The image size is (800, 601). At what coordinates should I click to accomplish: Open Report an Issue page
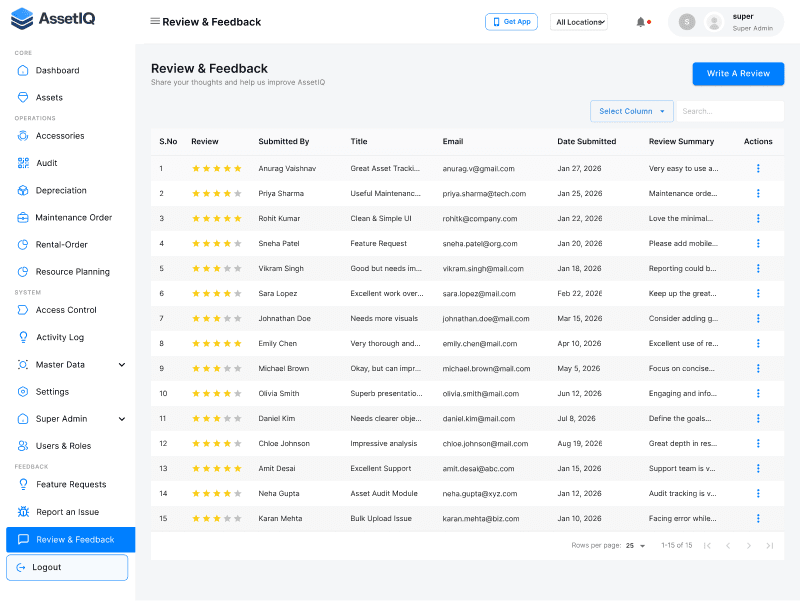pos(67,512)
